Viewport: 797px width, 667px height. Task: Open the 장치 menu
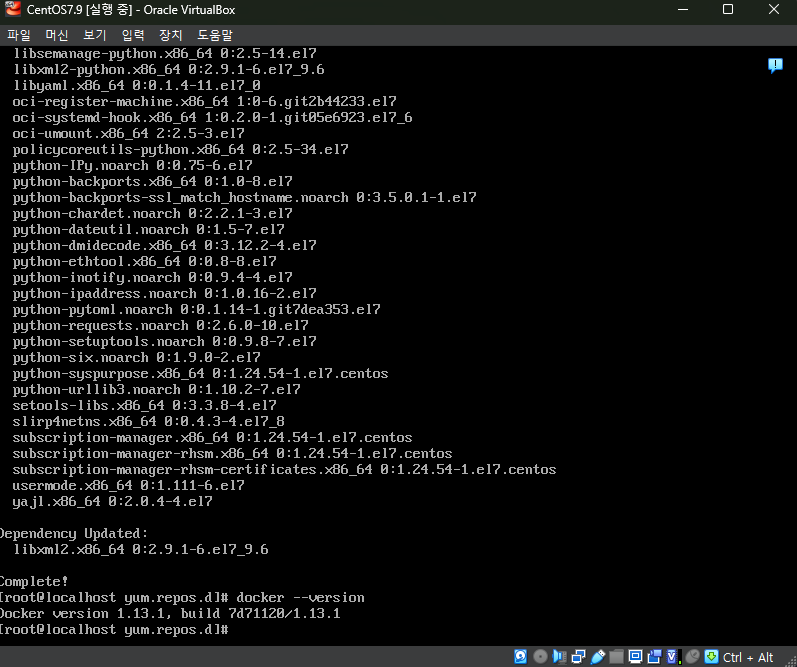[x=170, y=35]
